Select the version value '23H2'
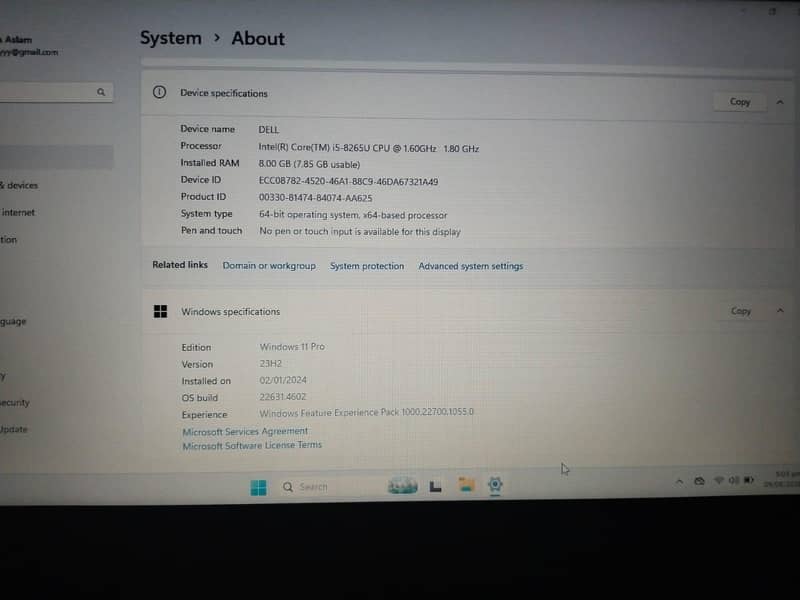The width and height of the screenshot is (800, 600). click(x=270, y=364)
